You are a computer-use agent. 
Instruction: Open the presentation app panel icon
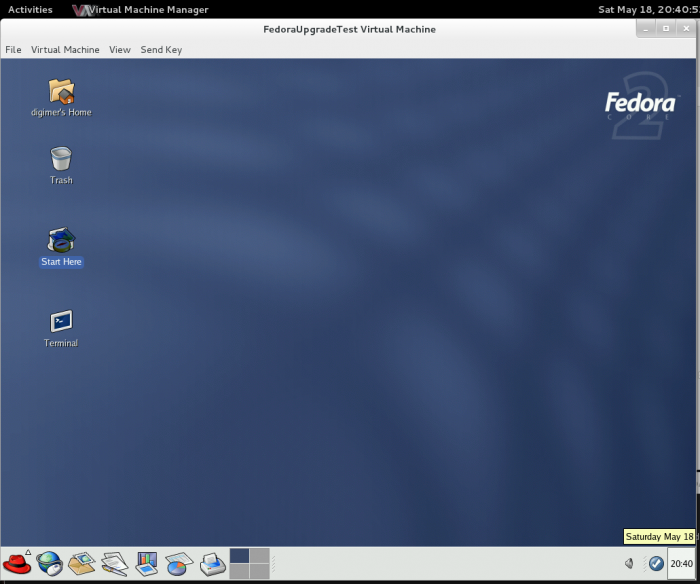(147, 563)
